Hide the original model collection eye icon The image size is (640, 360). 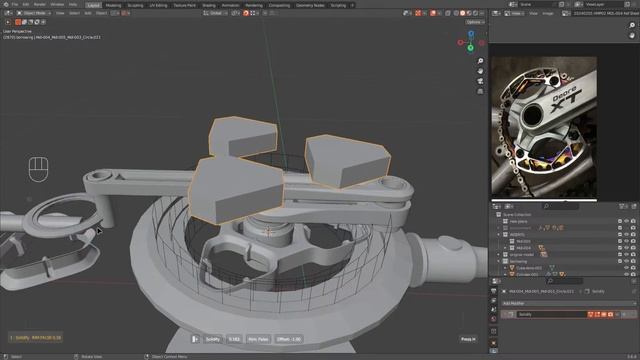point(627,254)
